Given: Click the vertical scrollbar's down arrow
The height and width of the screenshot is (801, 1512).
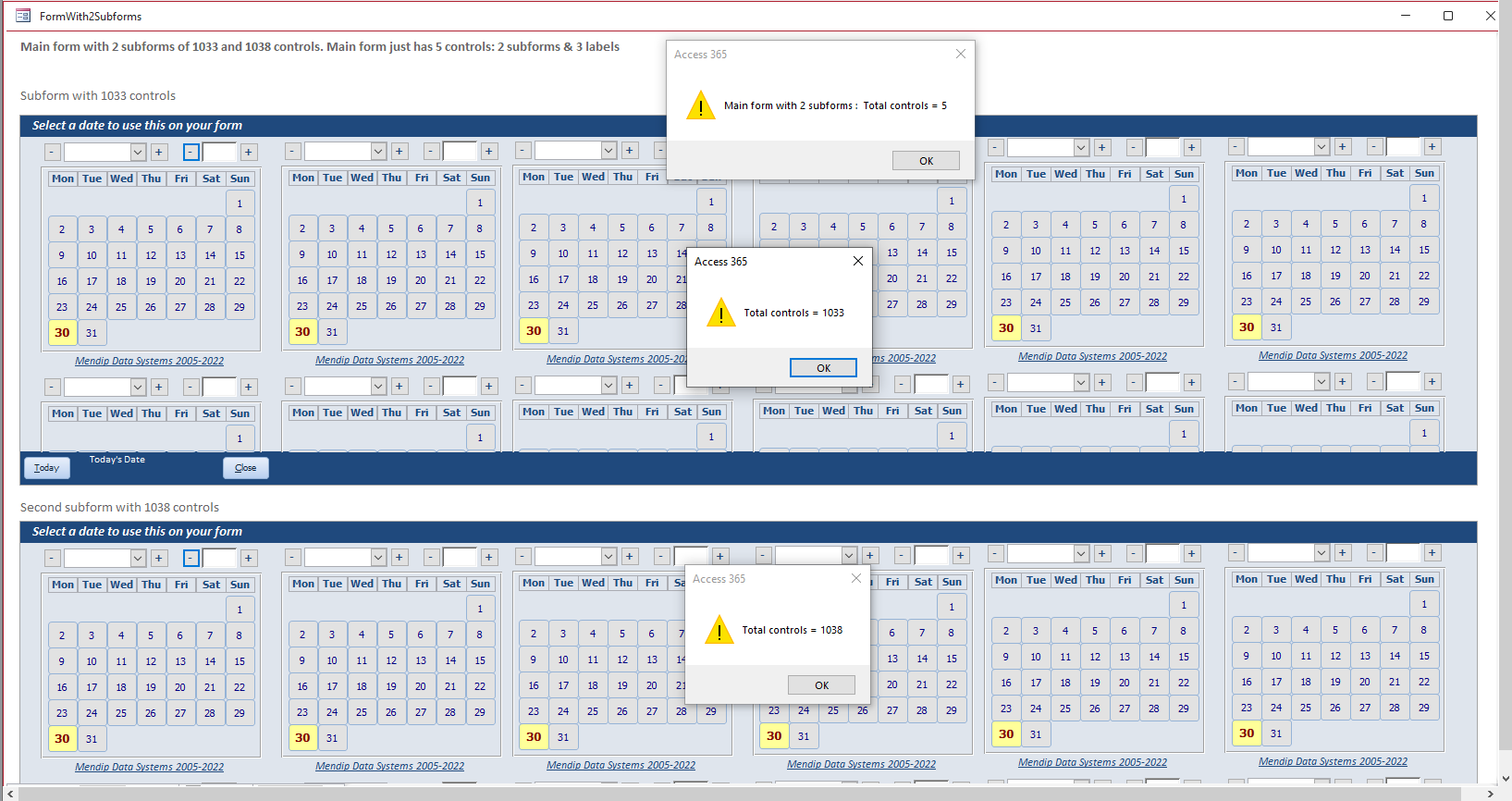Looking at the screenshot, I should tap(1506, 779).
